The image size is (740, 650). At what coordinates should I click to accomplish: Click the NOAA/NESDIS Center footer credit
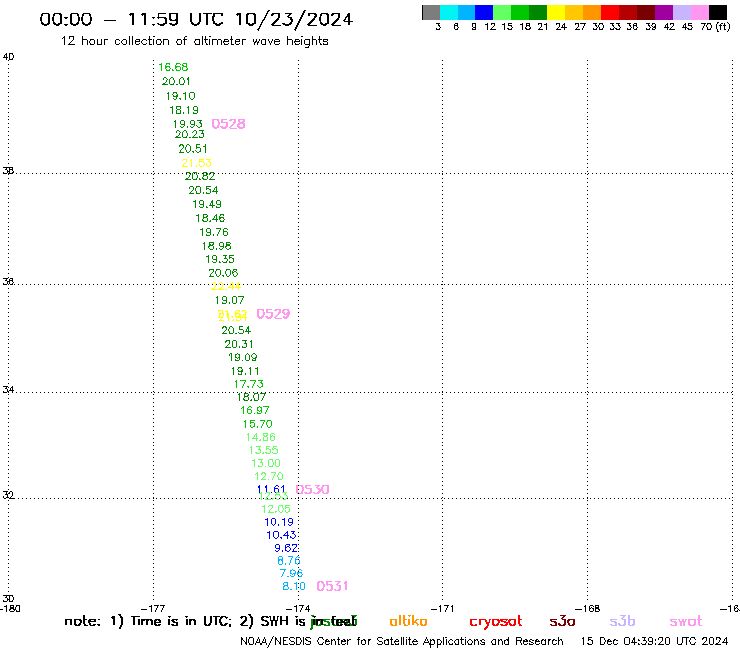click(402, 642)
